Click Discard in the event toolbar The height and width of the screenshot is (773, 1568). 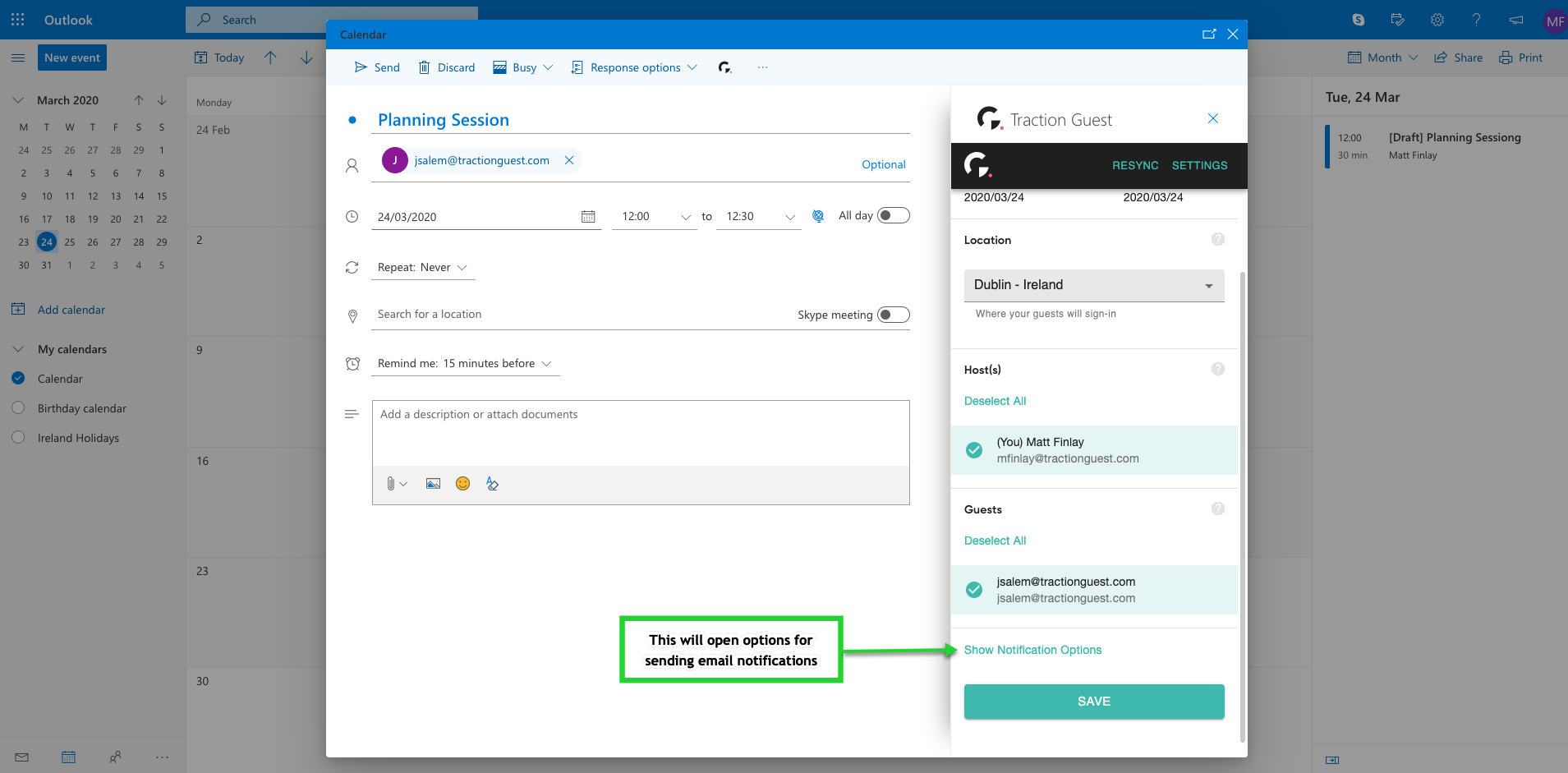[447, 67]
